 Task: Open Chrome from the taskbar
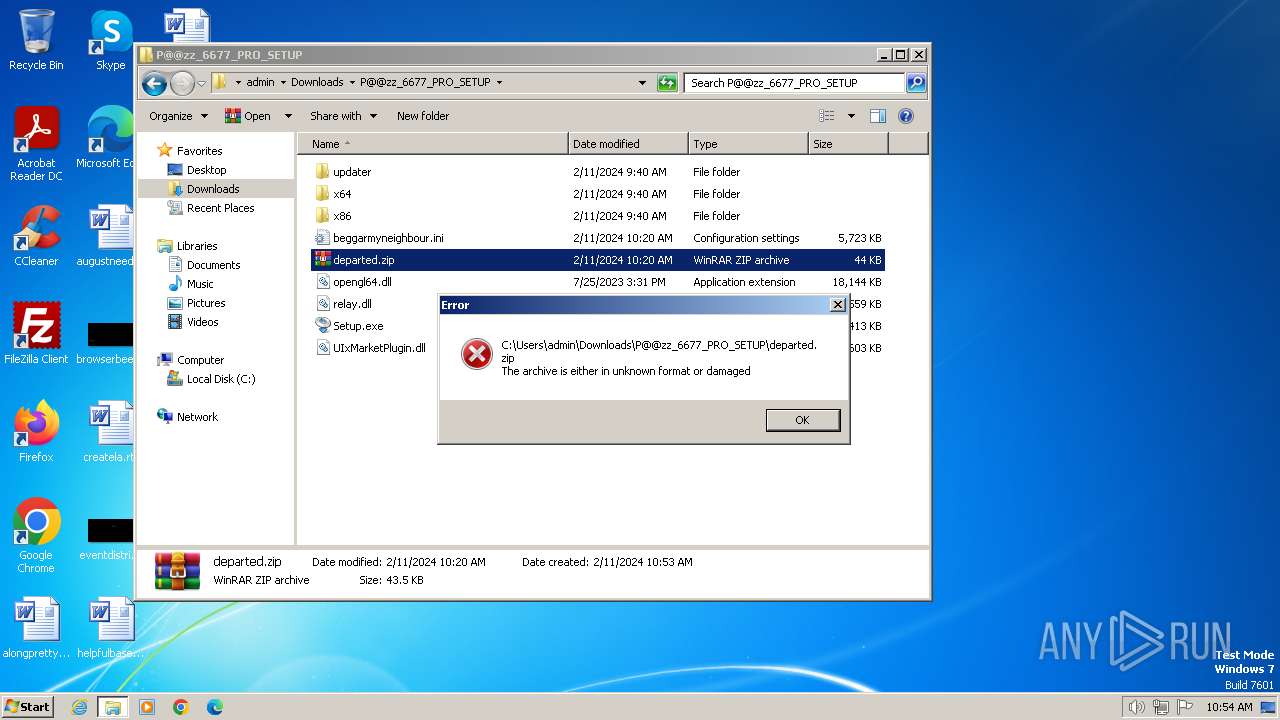181,707
